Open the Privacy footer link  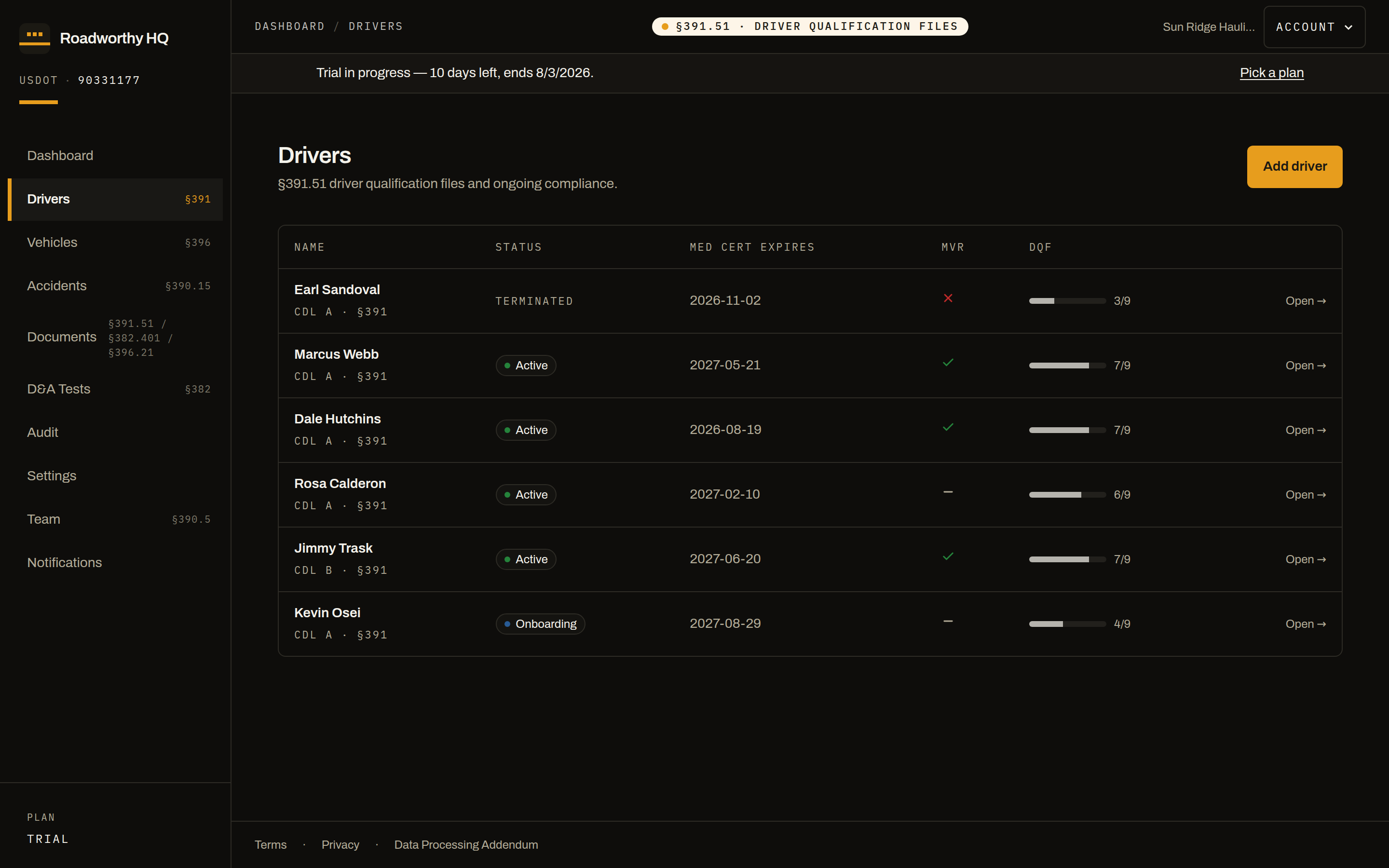[340, 844]
